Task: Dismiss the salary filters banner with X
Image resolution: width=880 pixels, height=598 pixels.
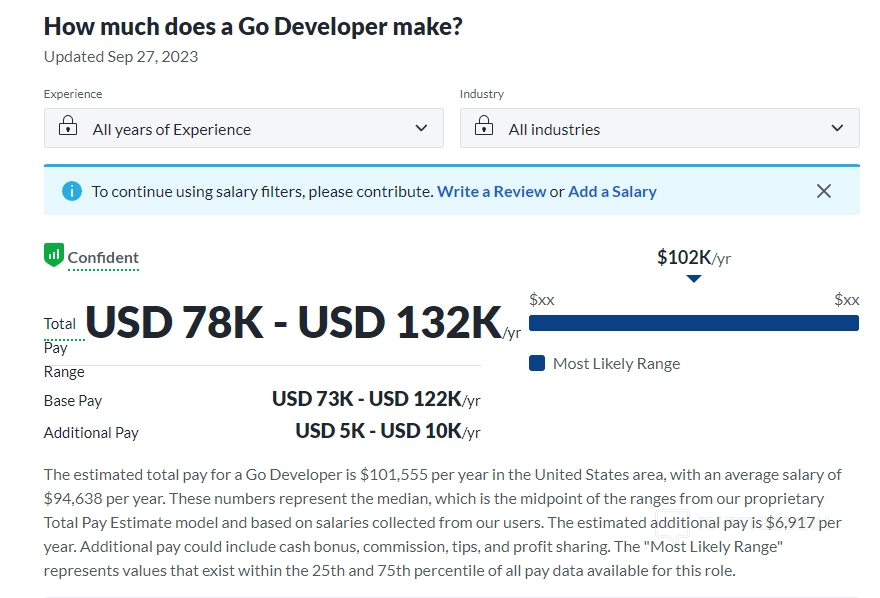Action: [x=823, y=191]
